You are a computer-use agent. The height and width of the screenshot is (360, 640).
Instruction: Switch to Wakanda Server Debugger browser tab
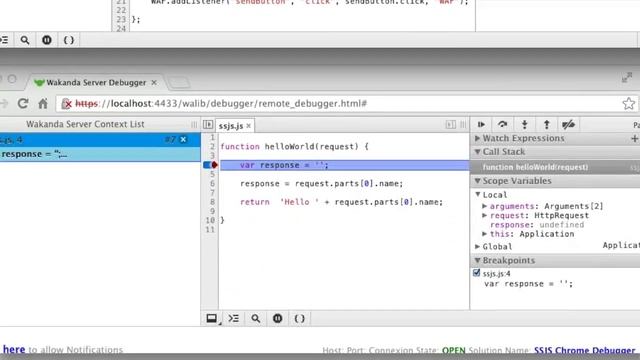click(96, 82)
